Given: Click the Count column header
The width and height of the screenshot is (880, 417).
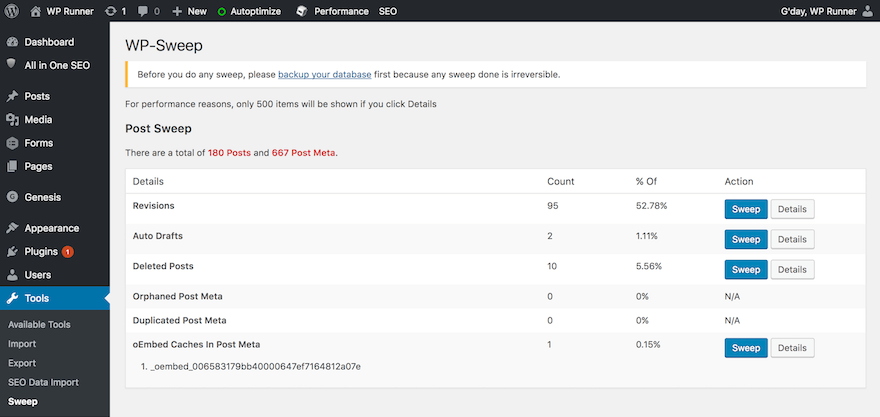Looking at the screenshot, I should (561, 181).
